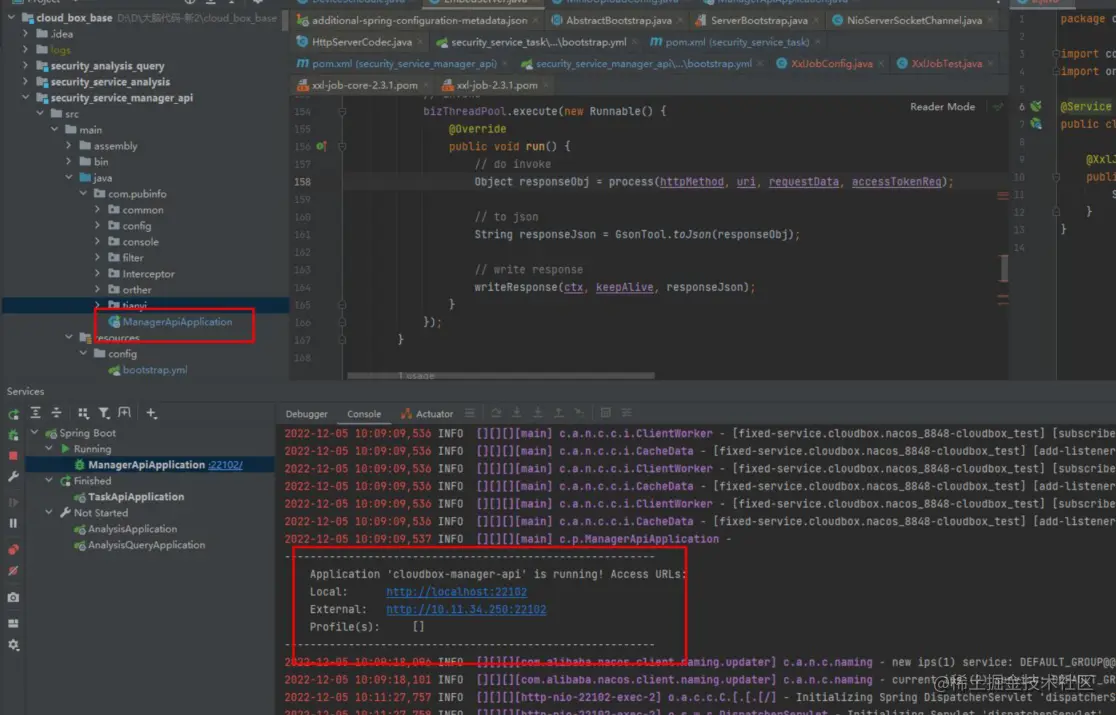Switch to the Console tab
1116x715 pixels.
coord(364,414)
